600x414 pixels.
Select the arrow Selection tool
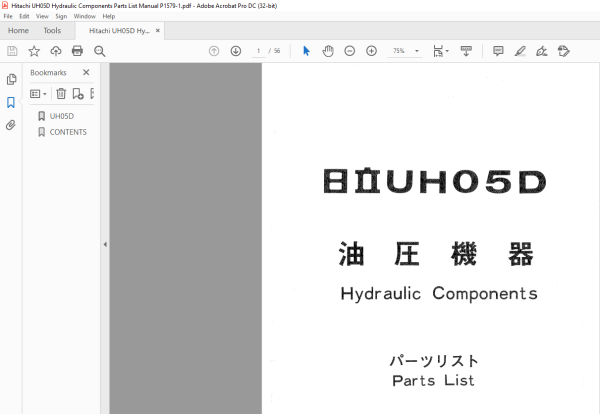pyautogui.click(x=307, y=51)
